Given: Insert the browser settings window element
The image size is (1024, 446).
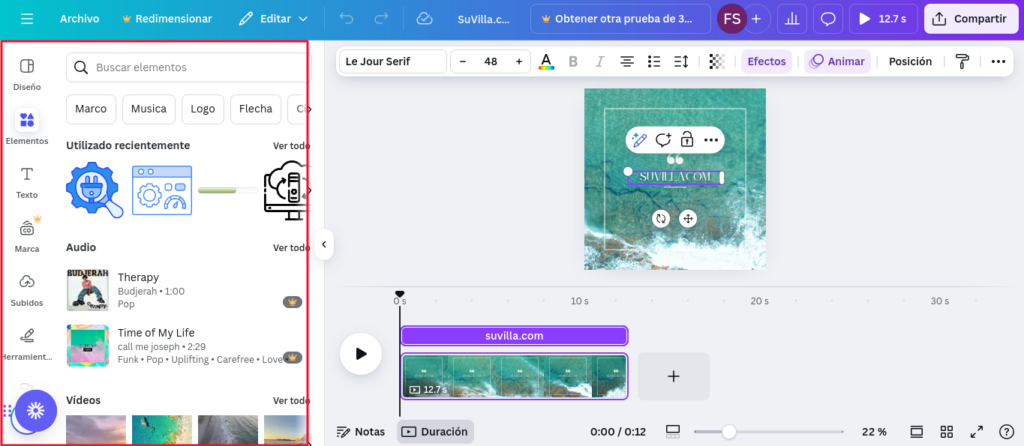Looking at the screenshot, I should (x=162, y=190).
